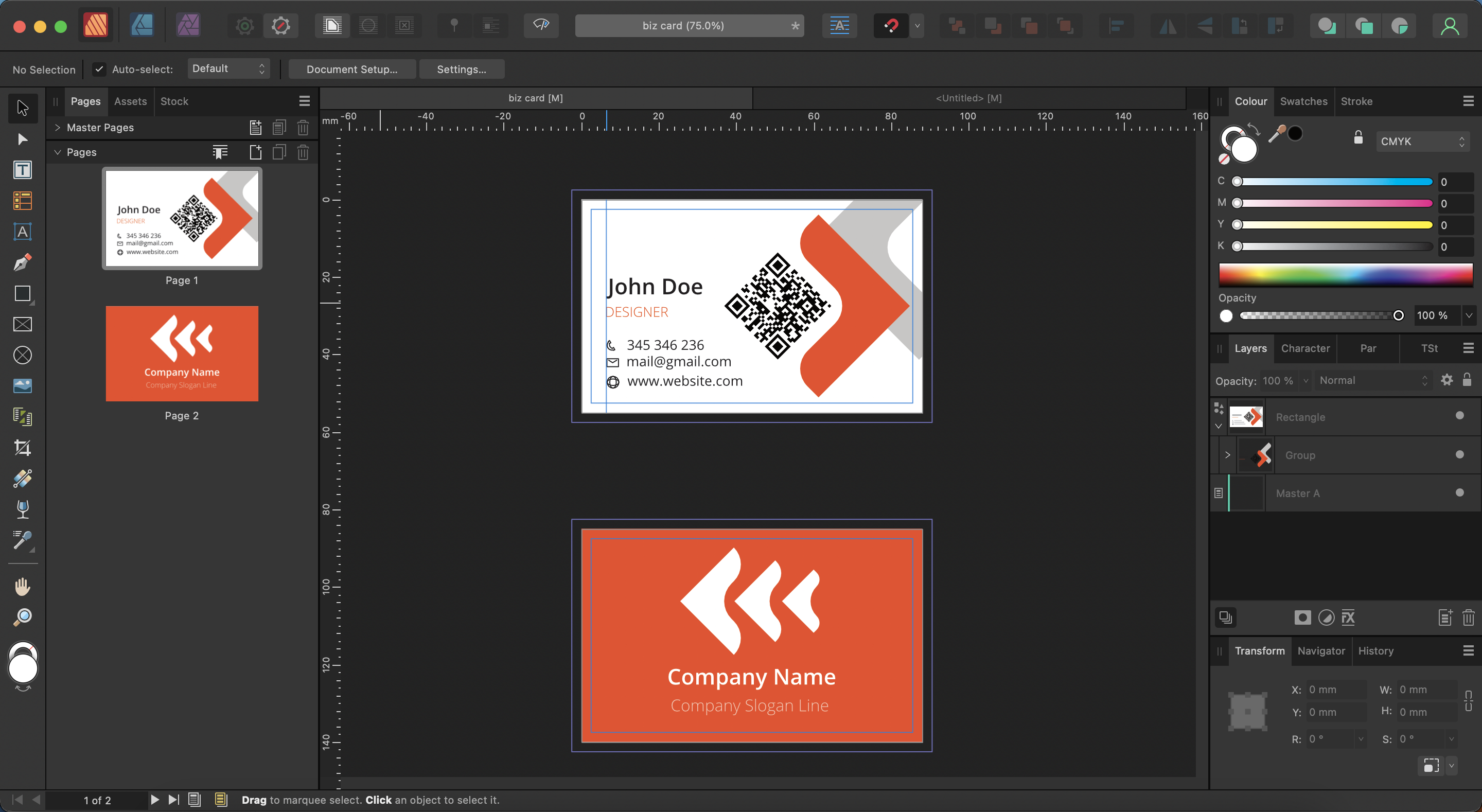Viewport: 1482px width, 812px height.
Task: Select the Zoom magnifier tool
Action: pyautogui.click(x=23, y=617)
